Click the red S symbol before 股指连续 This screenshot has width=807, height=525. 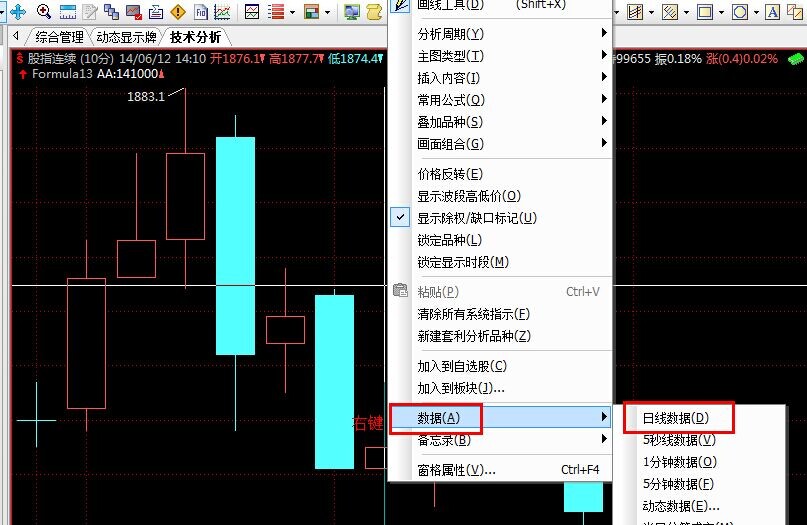[x=20, y=58]
